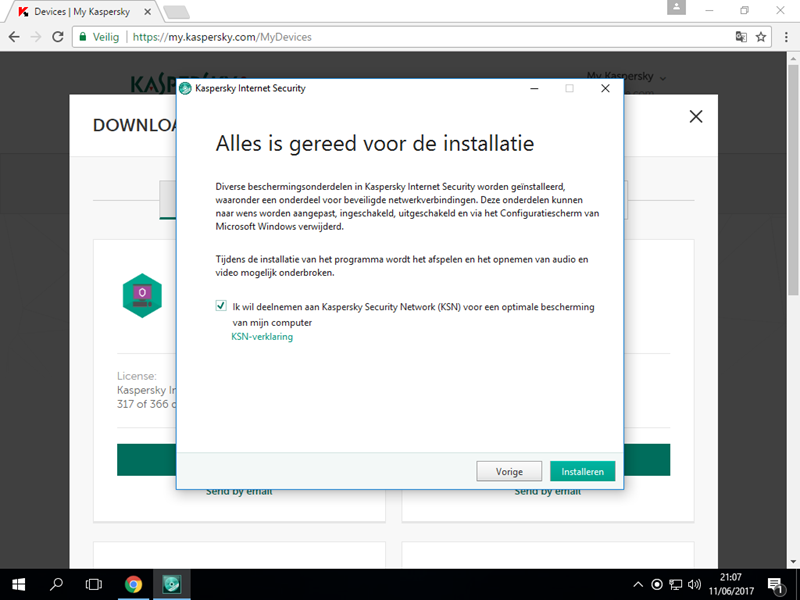Screen dimensions: 800x600
Task: Click the browser back arrow
Action: point(14,37)
